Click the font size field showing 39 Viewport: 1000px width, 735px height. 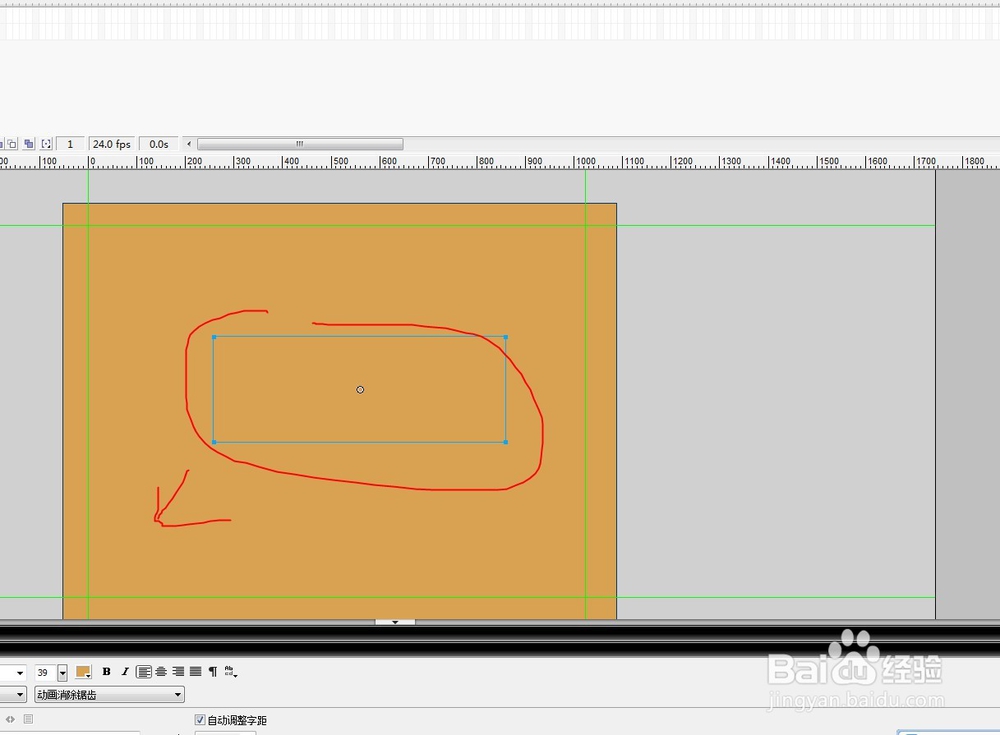(x=45, y=672)
